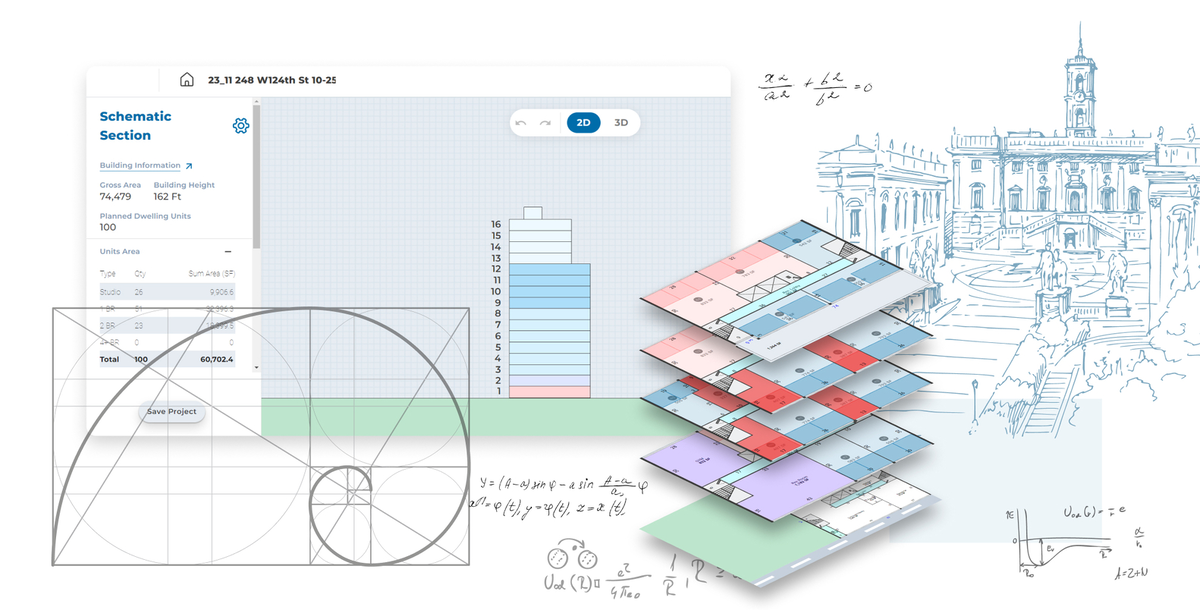Click the Building Information arrow icon

click(x=189, y=166)
